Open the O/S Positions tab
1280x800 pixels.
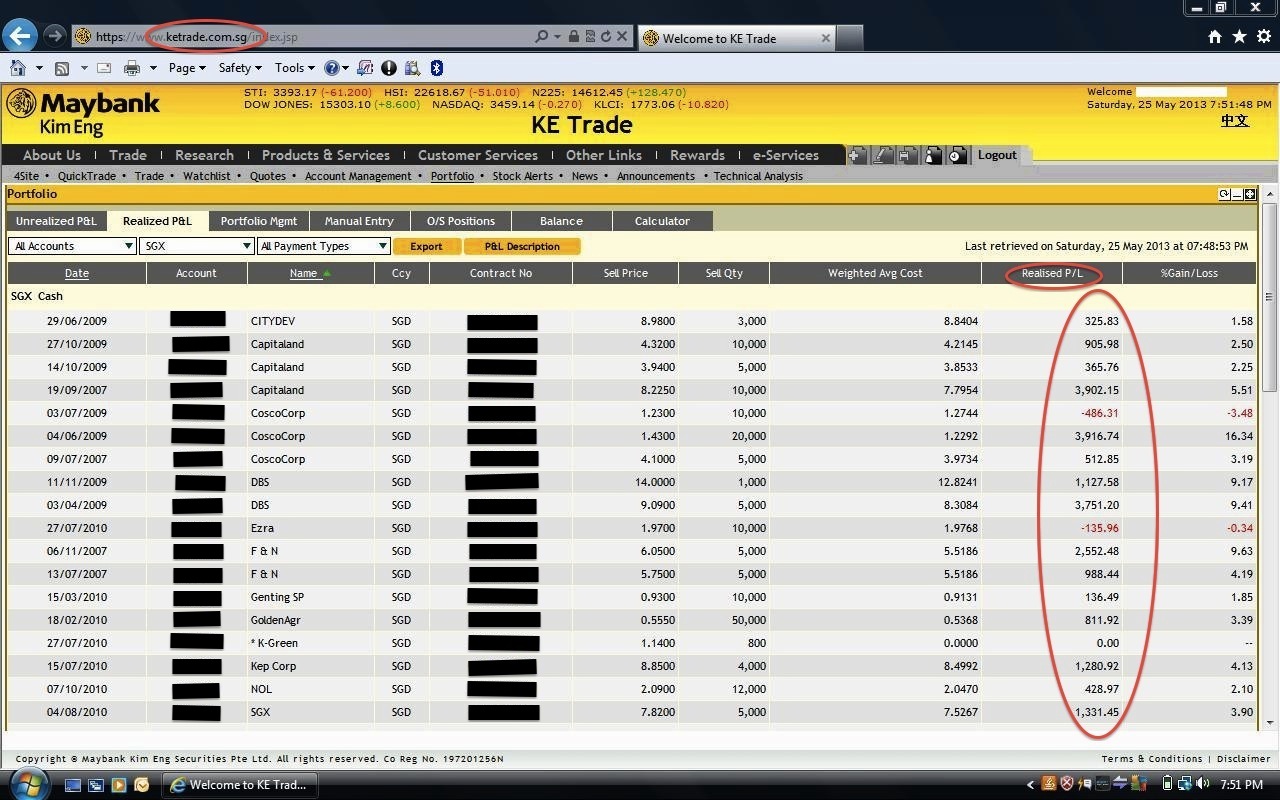pos(460,221)
